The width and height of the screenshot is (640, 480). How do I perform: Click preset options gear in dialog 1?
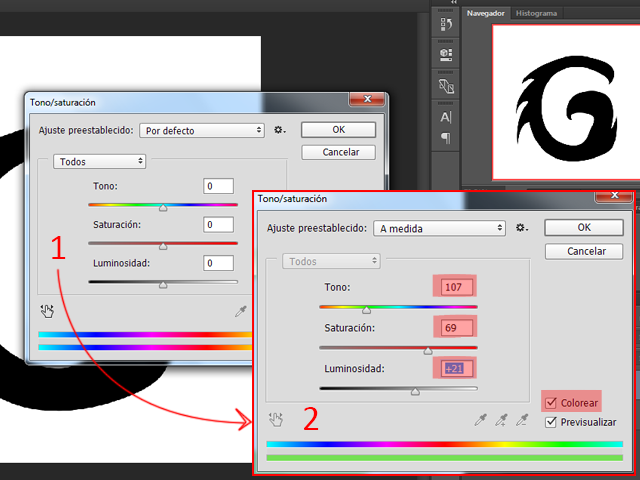280,130
